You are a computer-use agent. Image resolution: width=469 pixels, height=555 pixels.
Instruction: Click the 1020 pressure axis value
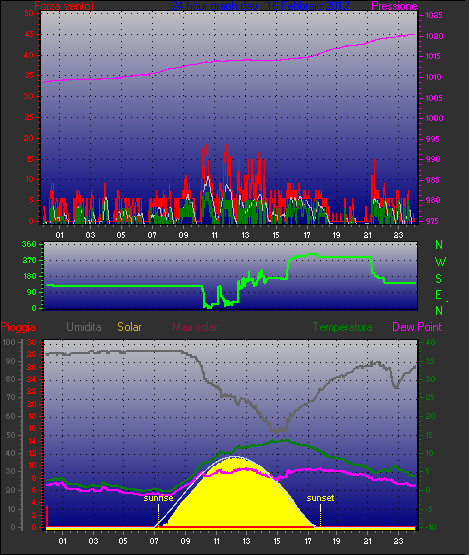point(434,36)
